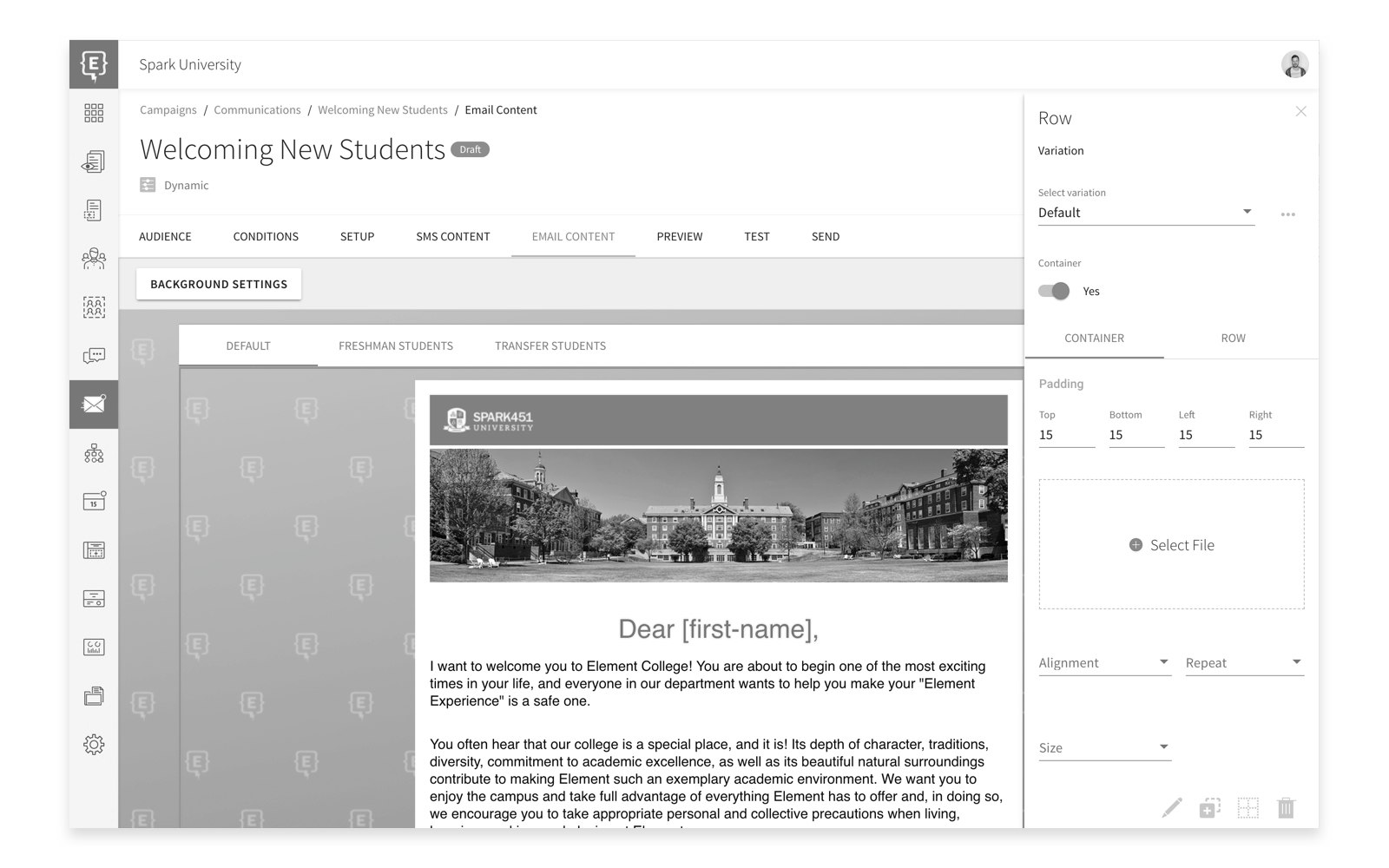1389x868 pixels.
Task: Open the chat messages icon in the sidebar
Action: [x=94, y=356]
